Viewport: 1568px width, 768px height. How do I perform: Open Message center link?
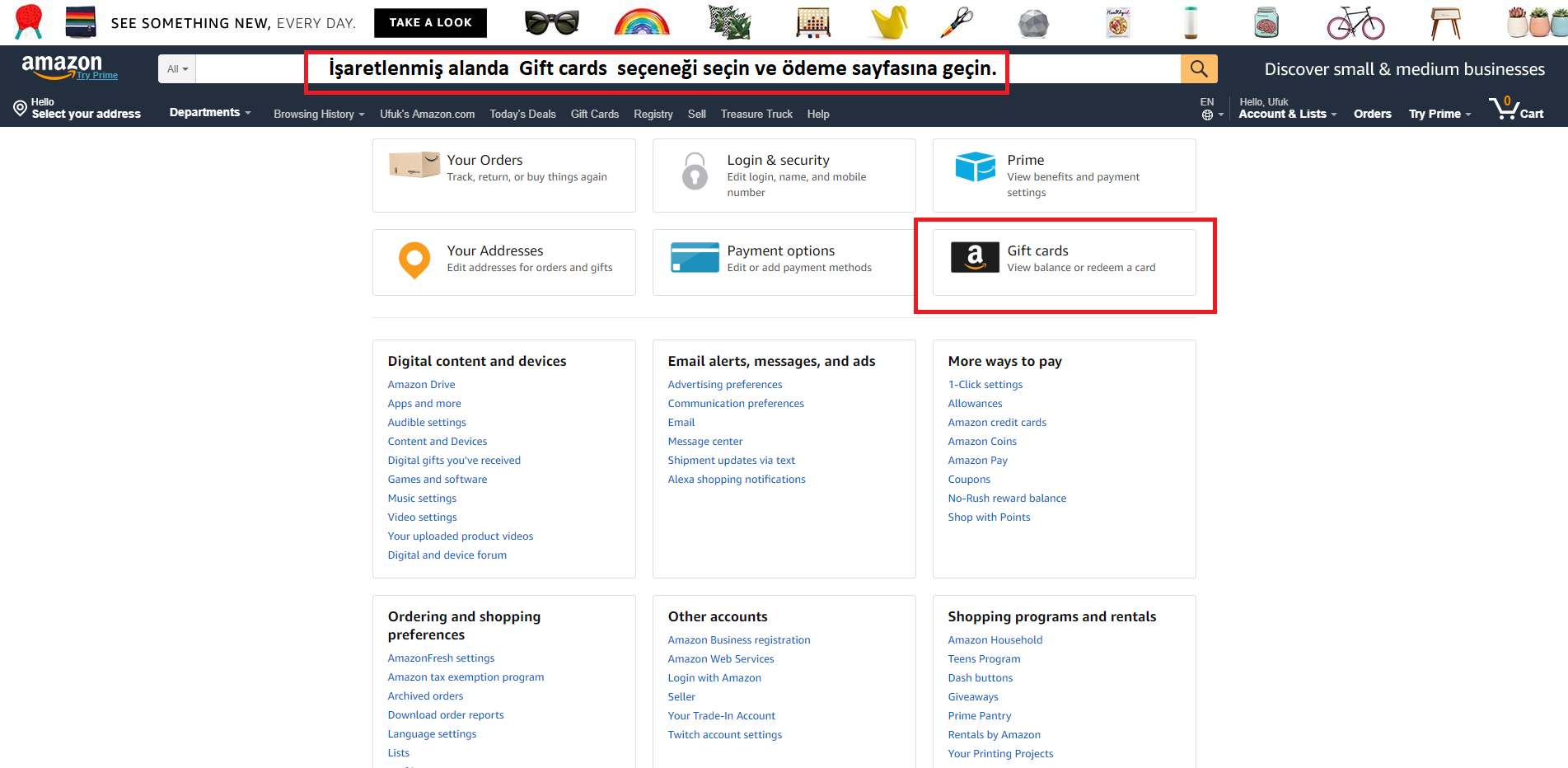point(705,442)
